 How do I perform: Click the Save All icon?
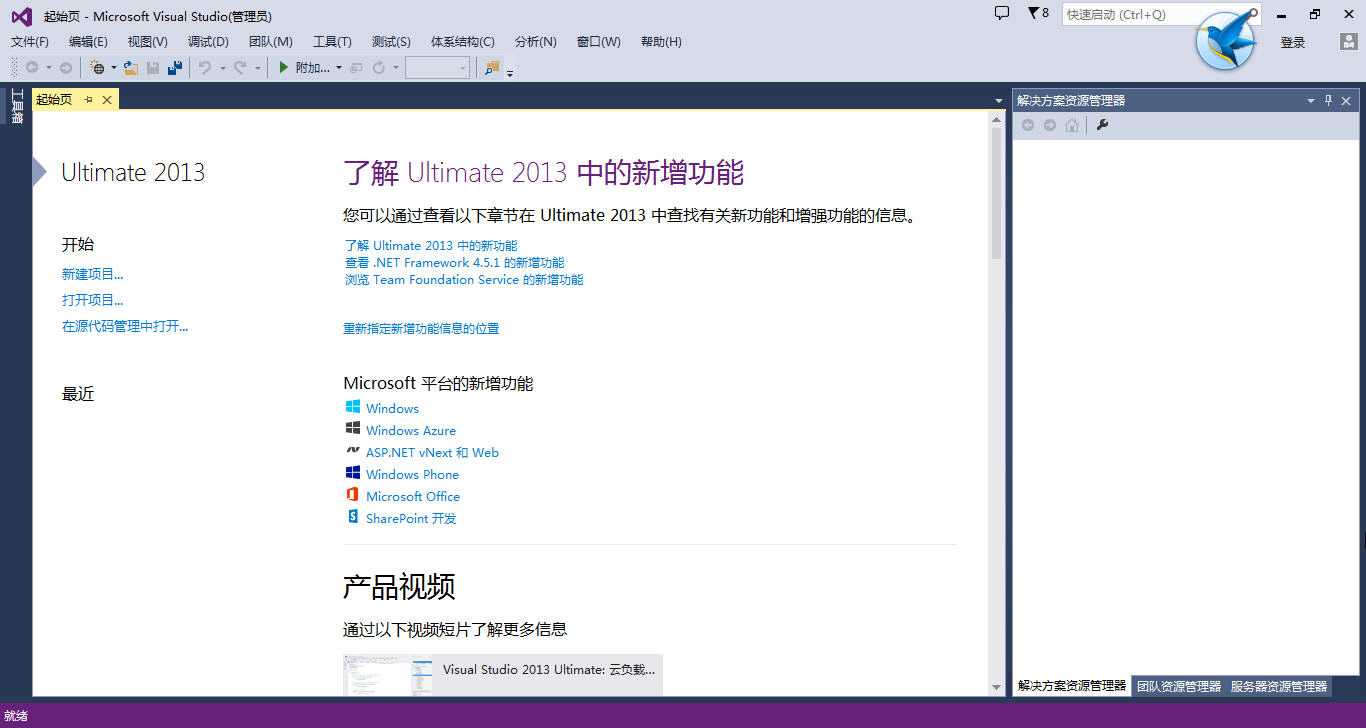tap(175, 68)
